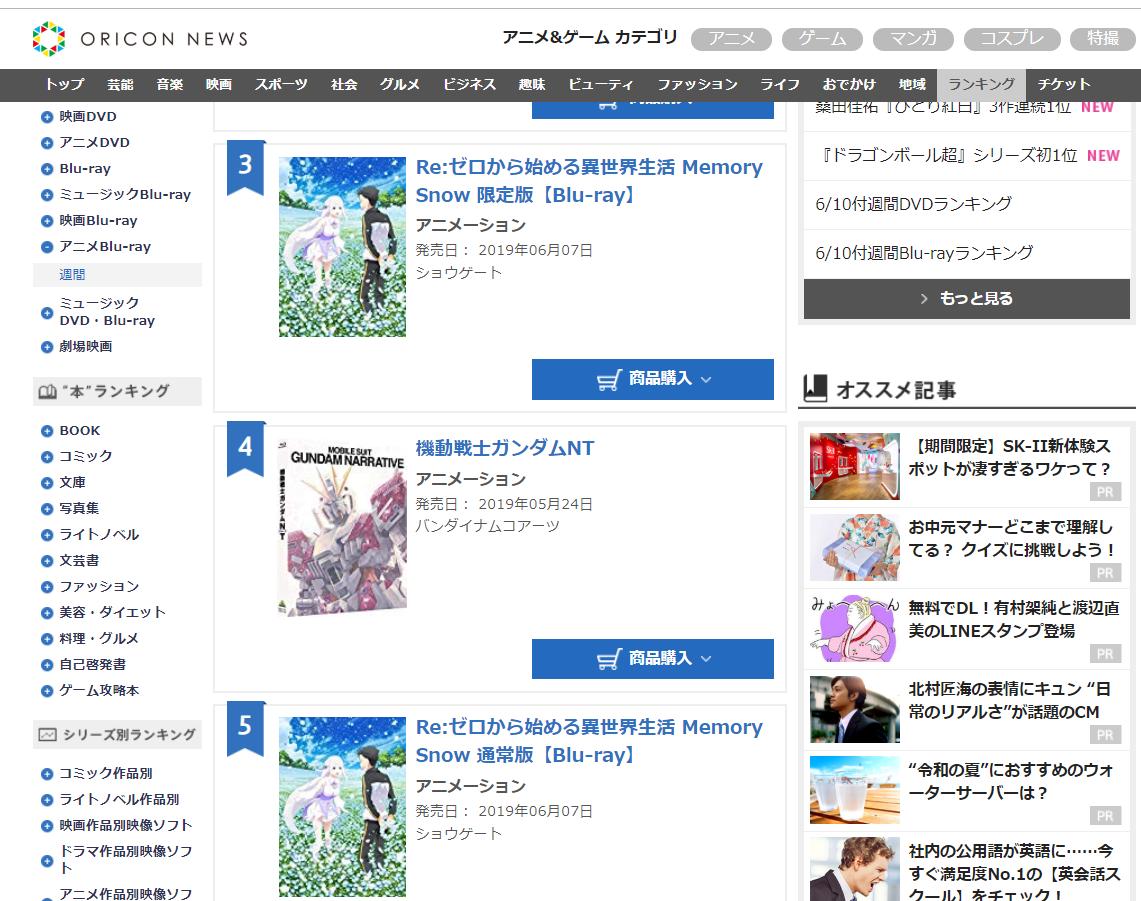
Task: Open the 商品購入 dropdown for Gundam NT
Action: [653, 659]
